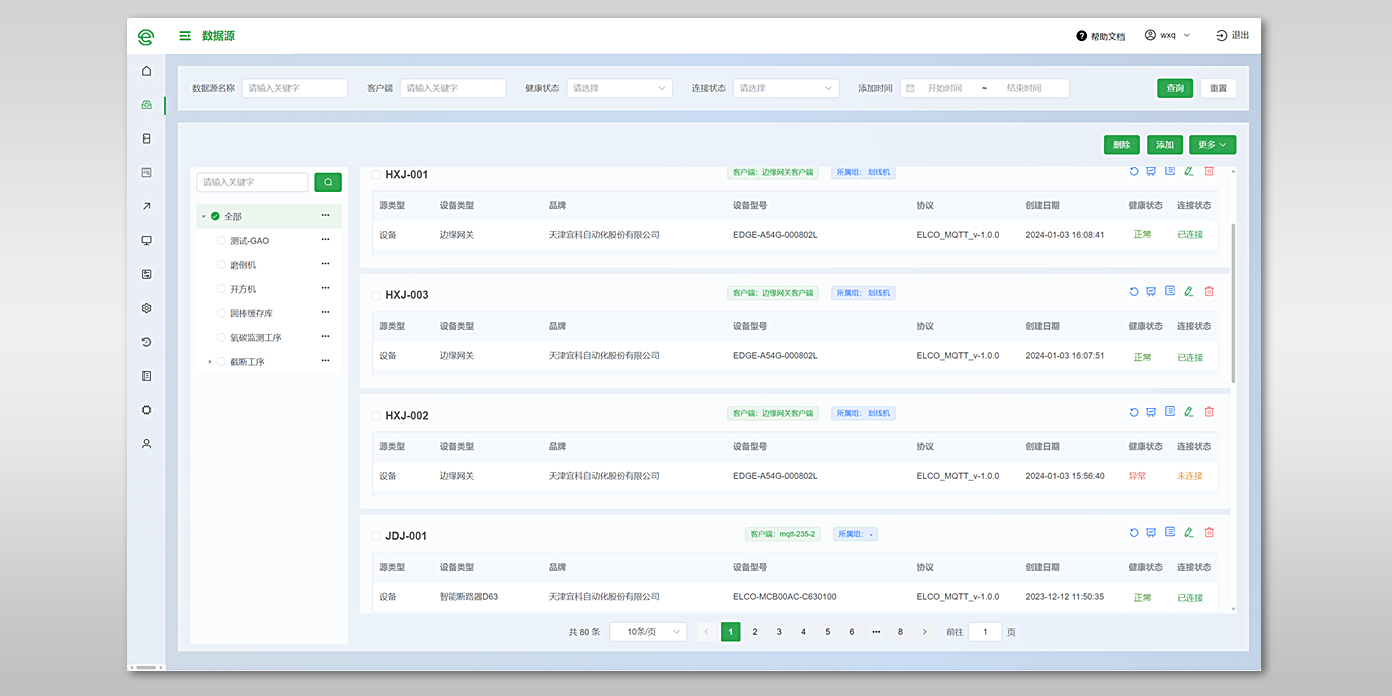This screenshot has height=696, width=1392.
Task: Click the green search icon in the tree panel
Action: tap(328, 182)
